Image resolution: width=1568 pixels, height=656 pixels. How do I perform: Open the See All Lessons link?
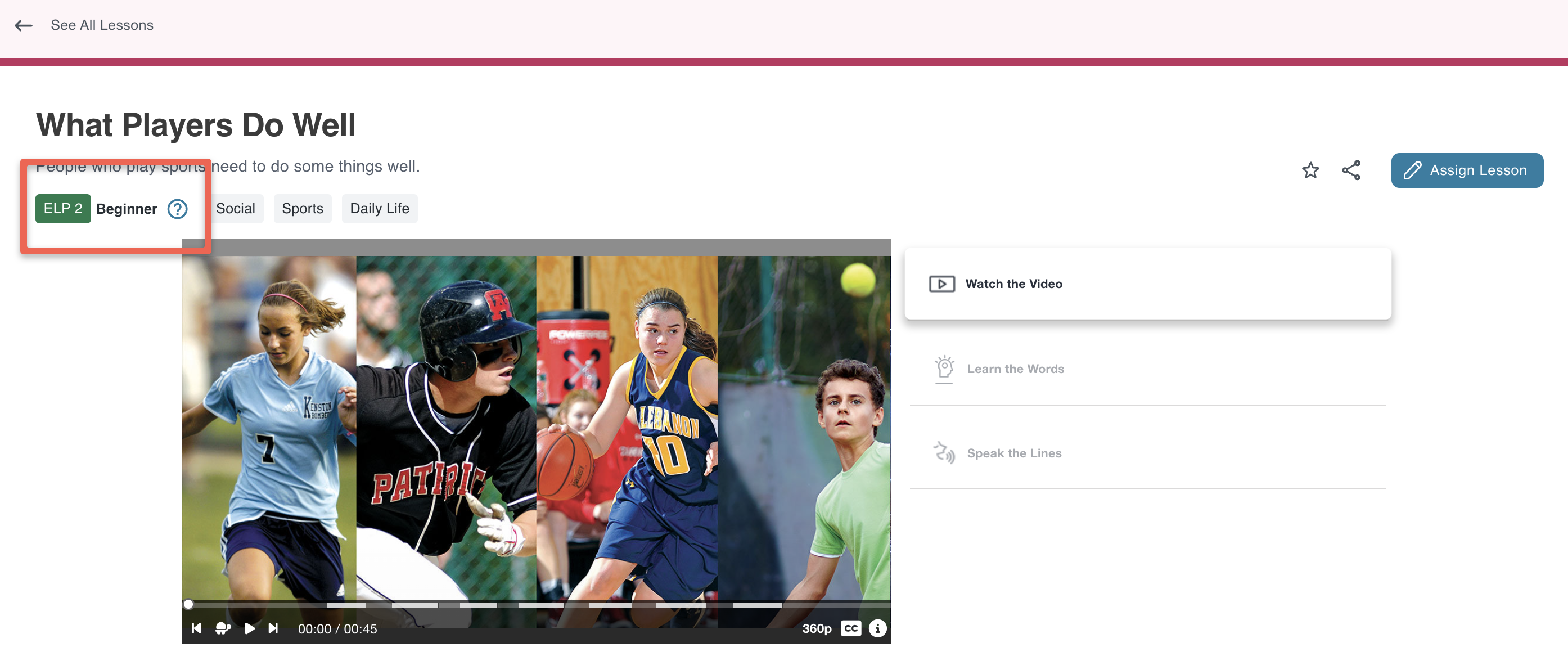[x=102, y=25]
